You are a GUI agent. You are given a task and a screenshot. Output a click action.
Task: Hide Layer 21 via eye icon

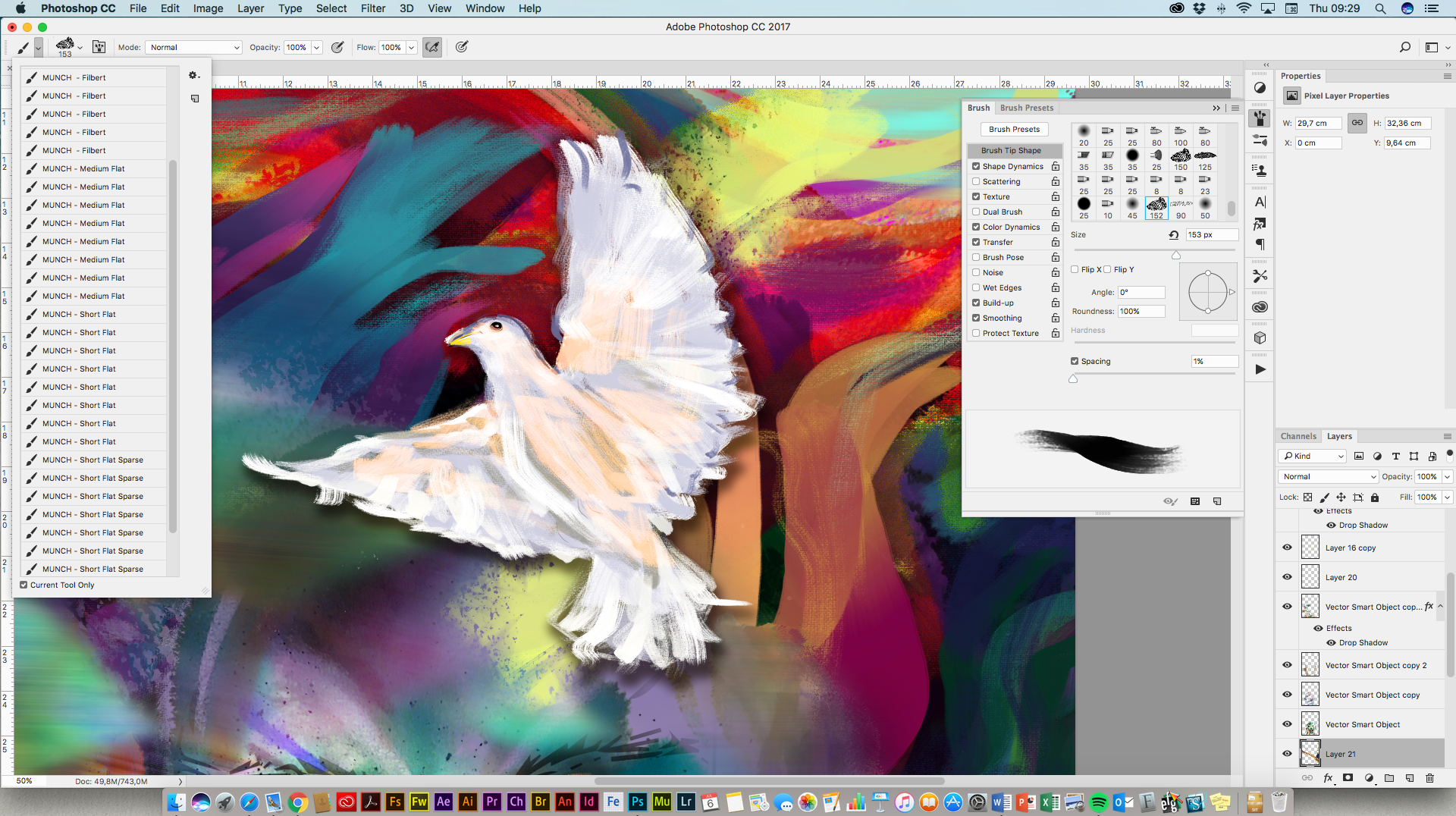(x=1287, y=754)
